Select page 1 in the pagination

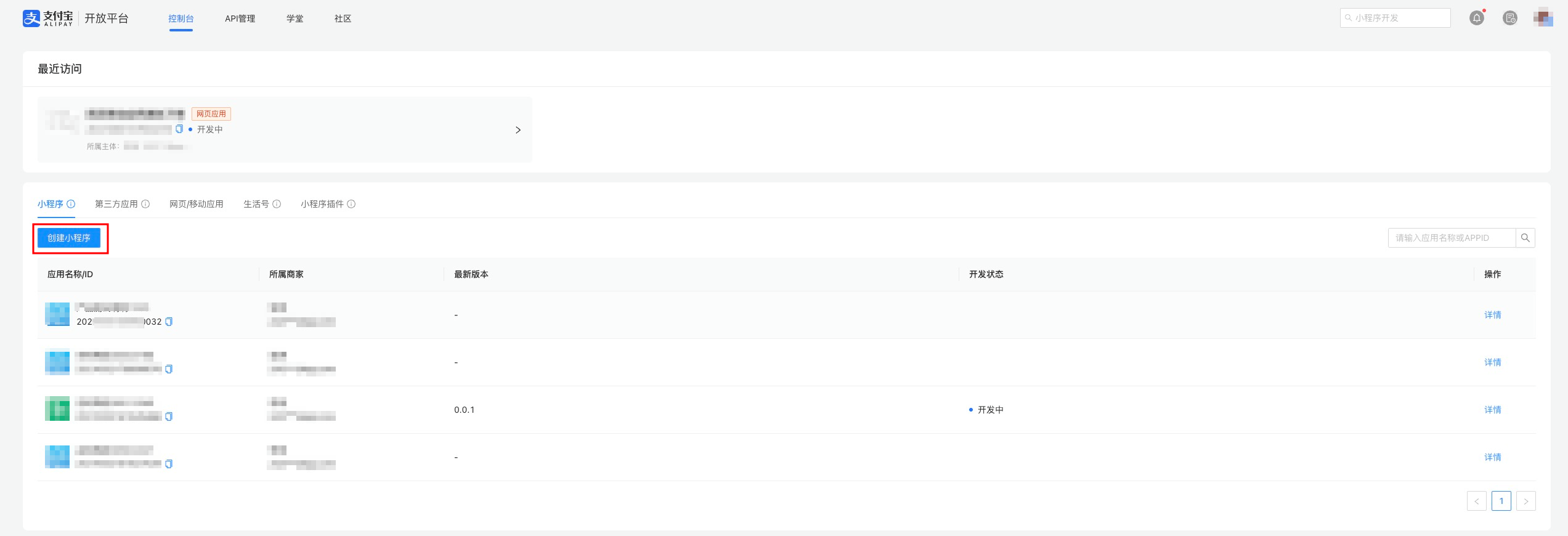tap(1501, 501)
